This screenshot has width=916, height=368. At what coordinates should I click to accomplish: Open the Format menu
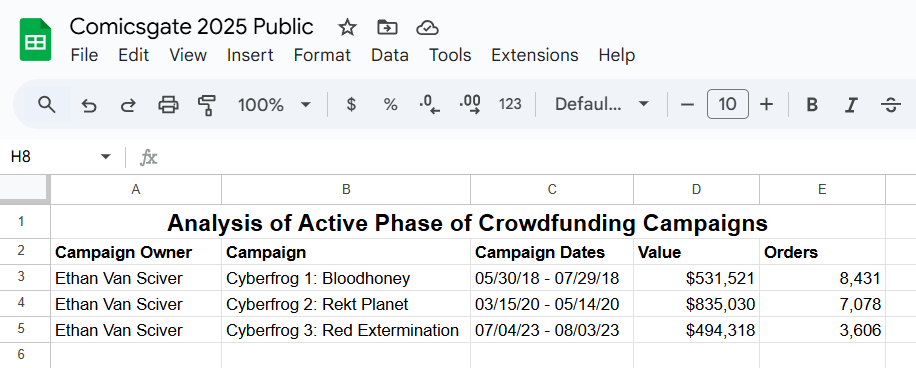click(322, 55)
